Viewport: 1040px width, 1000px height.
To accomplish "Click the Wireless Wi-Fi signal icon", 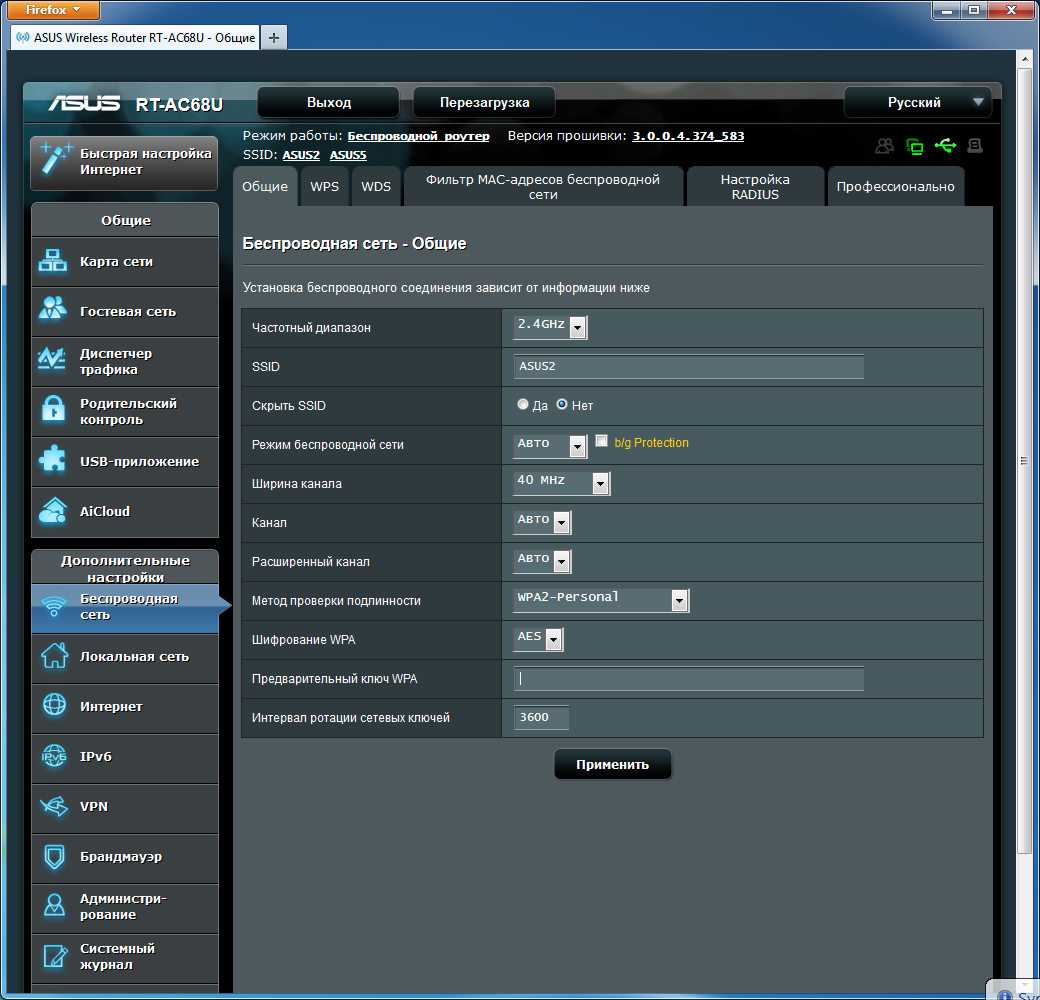I will click(x=54, y=606).
